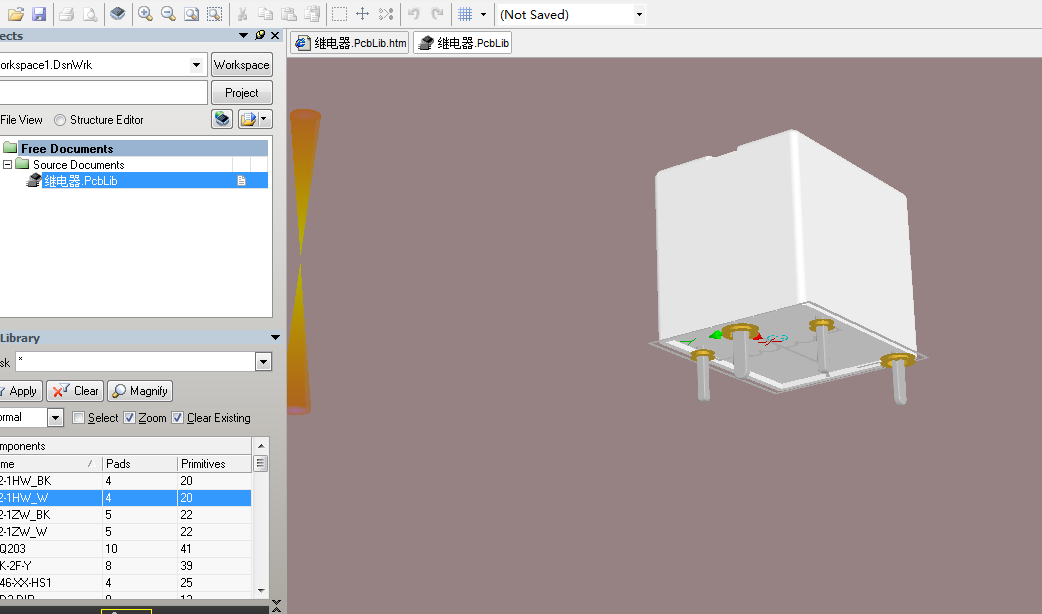
Task: Click the empty project name field
Action: pyautogui.click(x=103, y=93)
